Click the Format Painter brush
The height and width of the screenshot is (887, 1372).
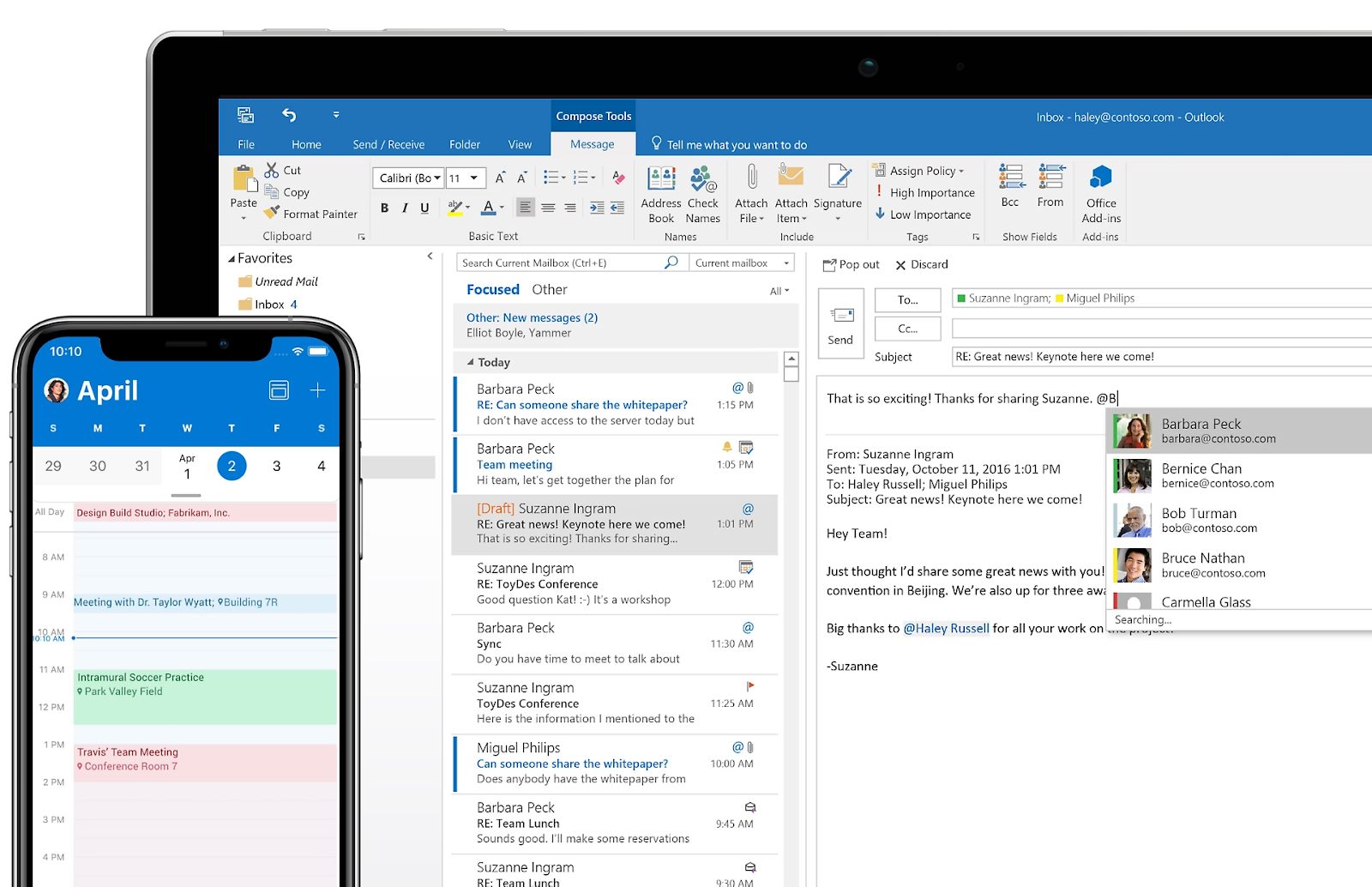pyautogui.click(x=272, y=213)
